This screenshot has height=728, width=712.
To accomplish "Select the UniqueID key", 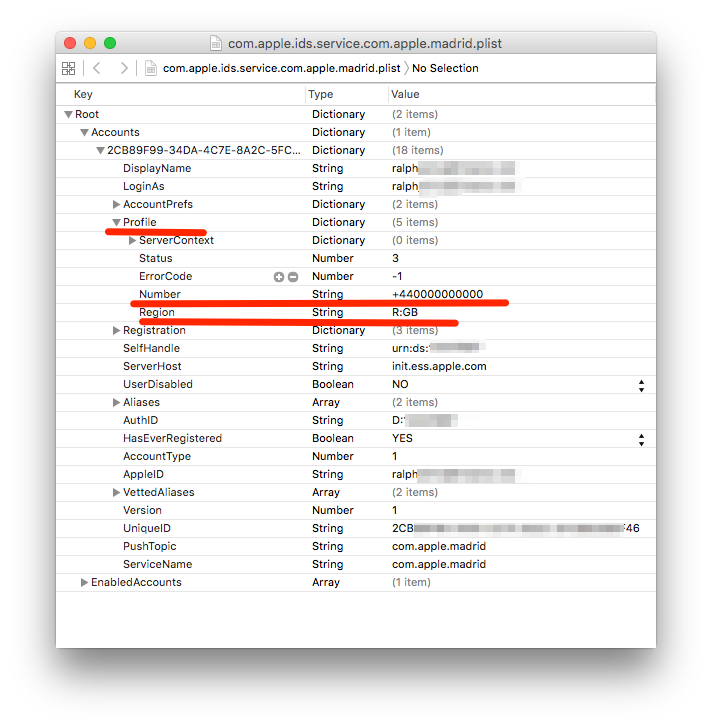I will (147, 528).
